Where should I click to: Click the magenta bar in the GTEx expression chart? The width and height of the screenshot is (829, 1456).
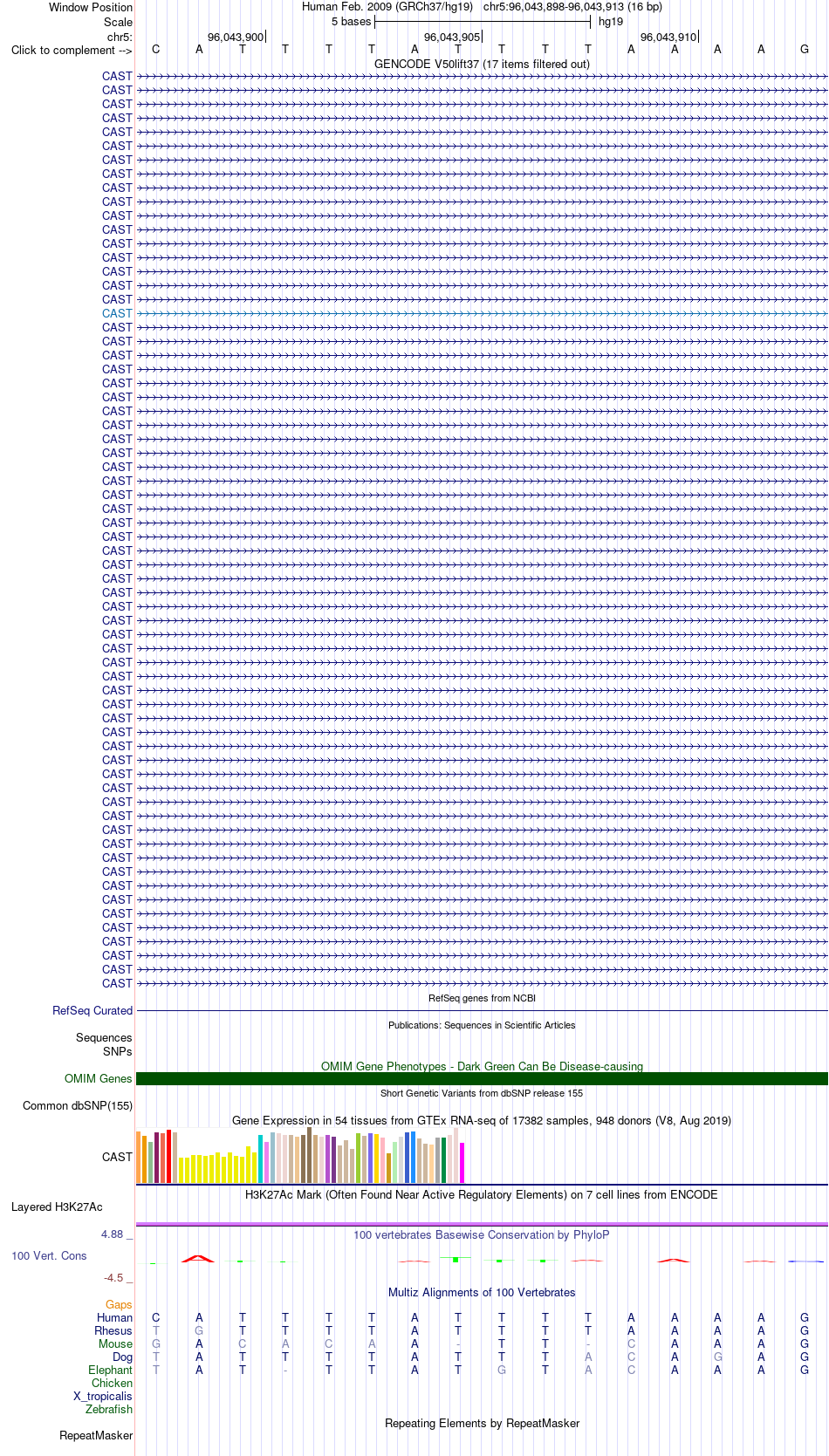[x=462, y=1162]
